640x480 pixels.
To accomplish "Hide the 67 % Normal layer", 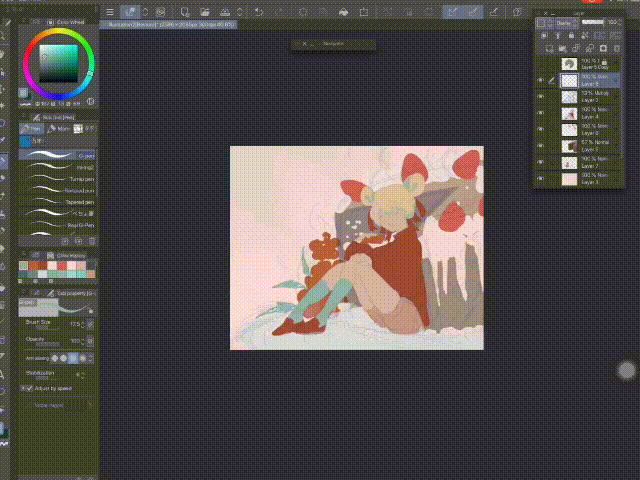I will pyautogui.click(x=541, y=146).
